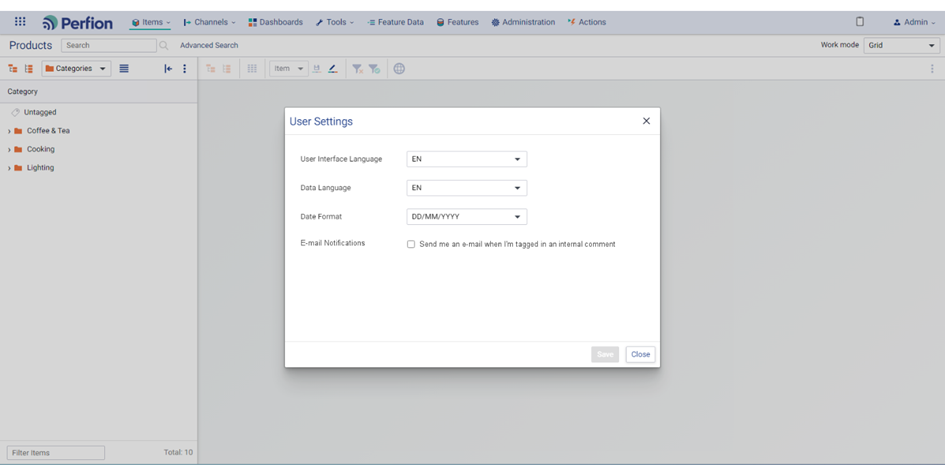Select the Lighting folder
Viewport: 945px width, 475px height.
[x=40, y=168]
